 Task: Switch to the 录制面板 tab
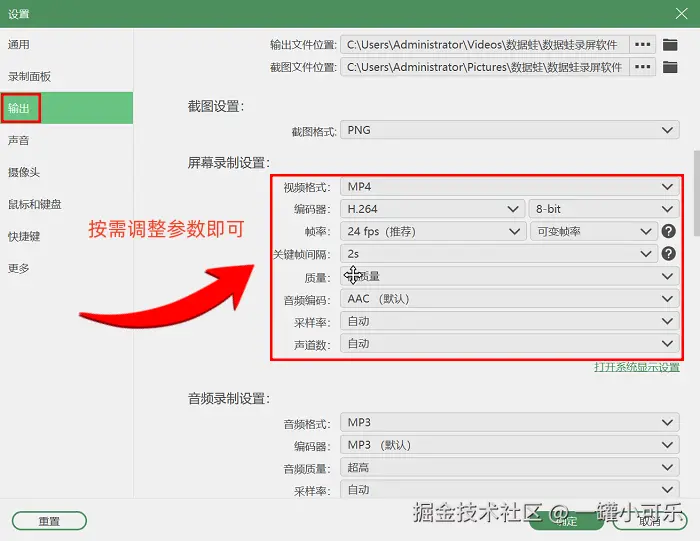tap(66, 76)
